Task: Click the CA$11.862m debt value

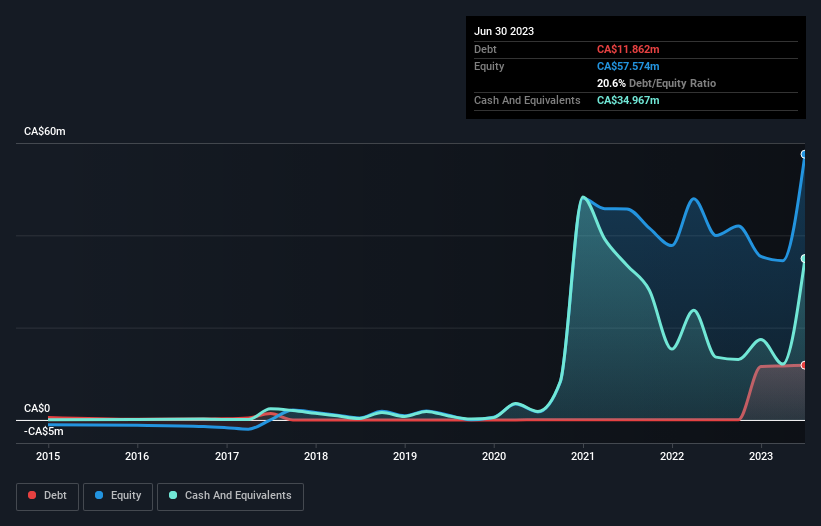Action: point(628,49)
